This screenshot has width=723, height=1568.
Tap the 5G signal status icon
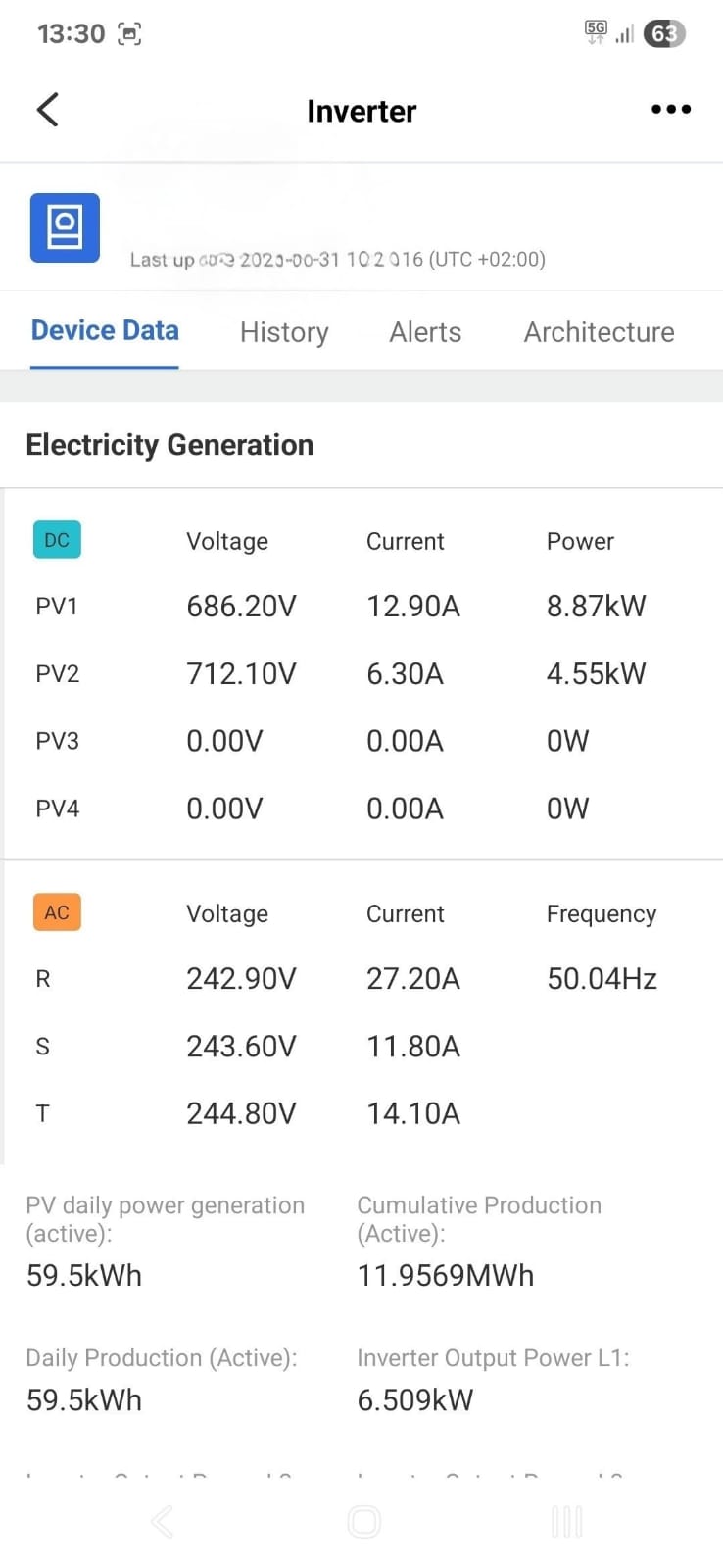596,32
